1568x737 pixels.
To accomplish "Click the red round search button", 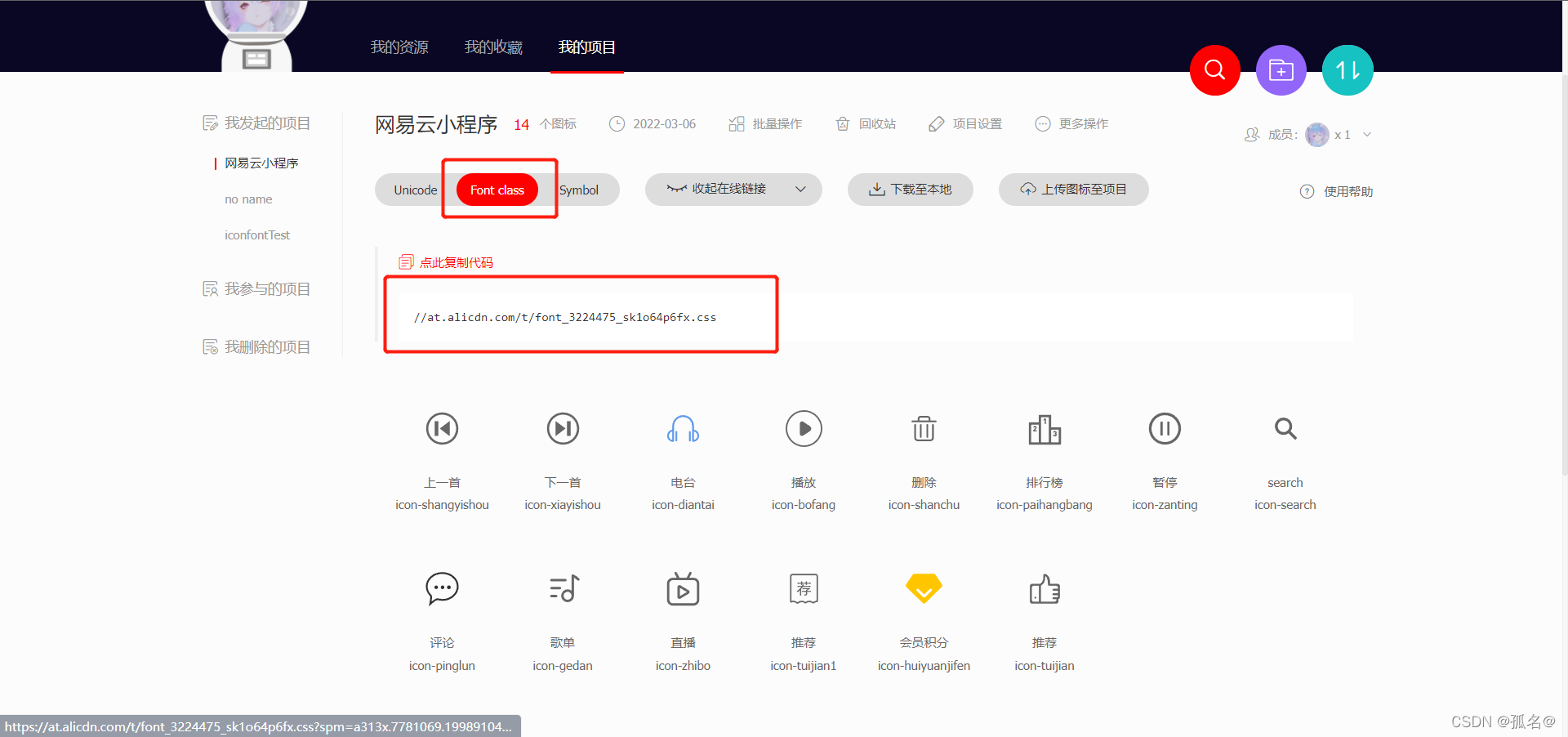I will tap(1215, 70).
